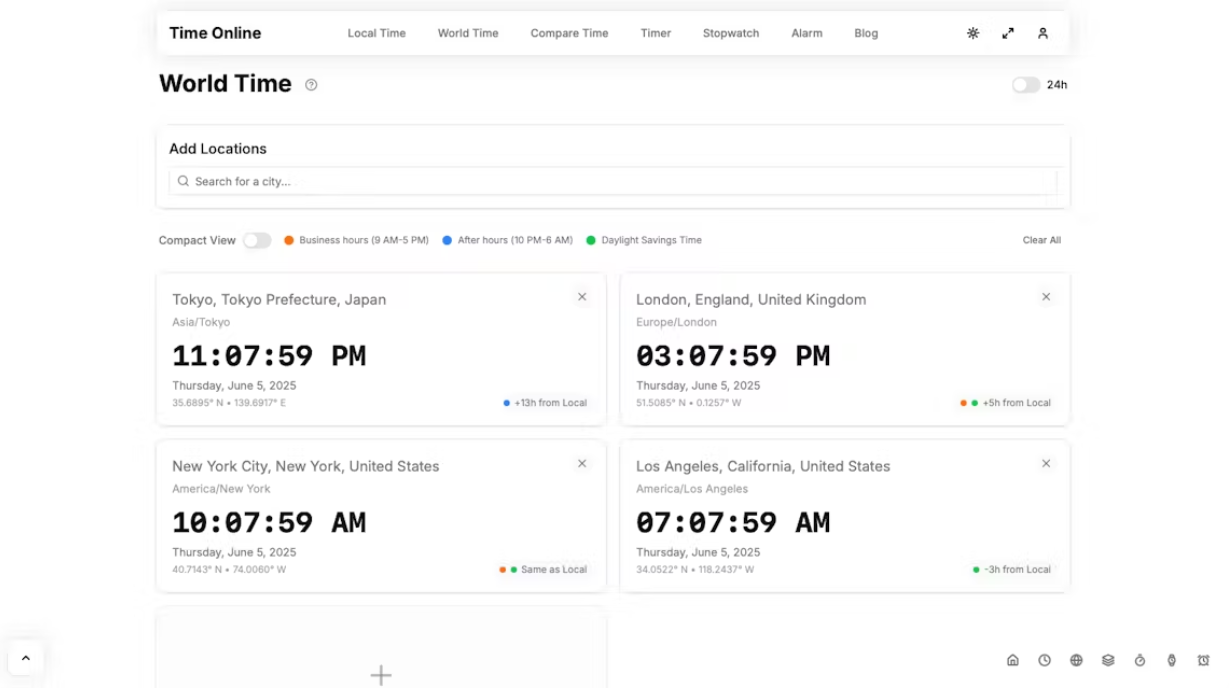The height and width of the screenshot is (688, 1229).
Task: Click the Tokyo, Tokyo Prefecture, Japan title
Action: click(x=279, y=299)
